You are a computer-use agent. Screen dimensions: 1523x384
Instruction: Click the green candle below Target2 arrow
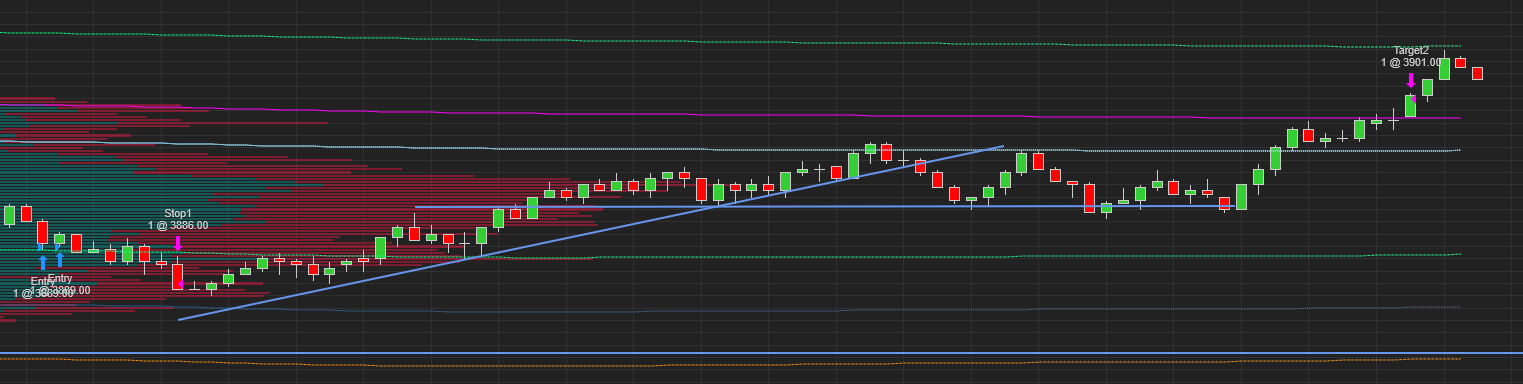pos(1410,106)
